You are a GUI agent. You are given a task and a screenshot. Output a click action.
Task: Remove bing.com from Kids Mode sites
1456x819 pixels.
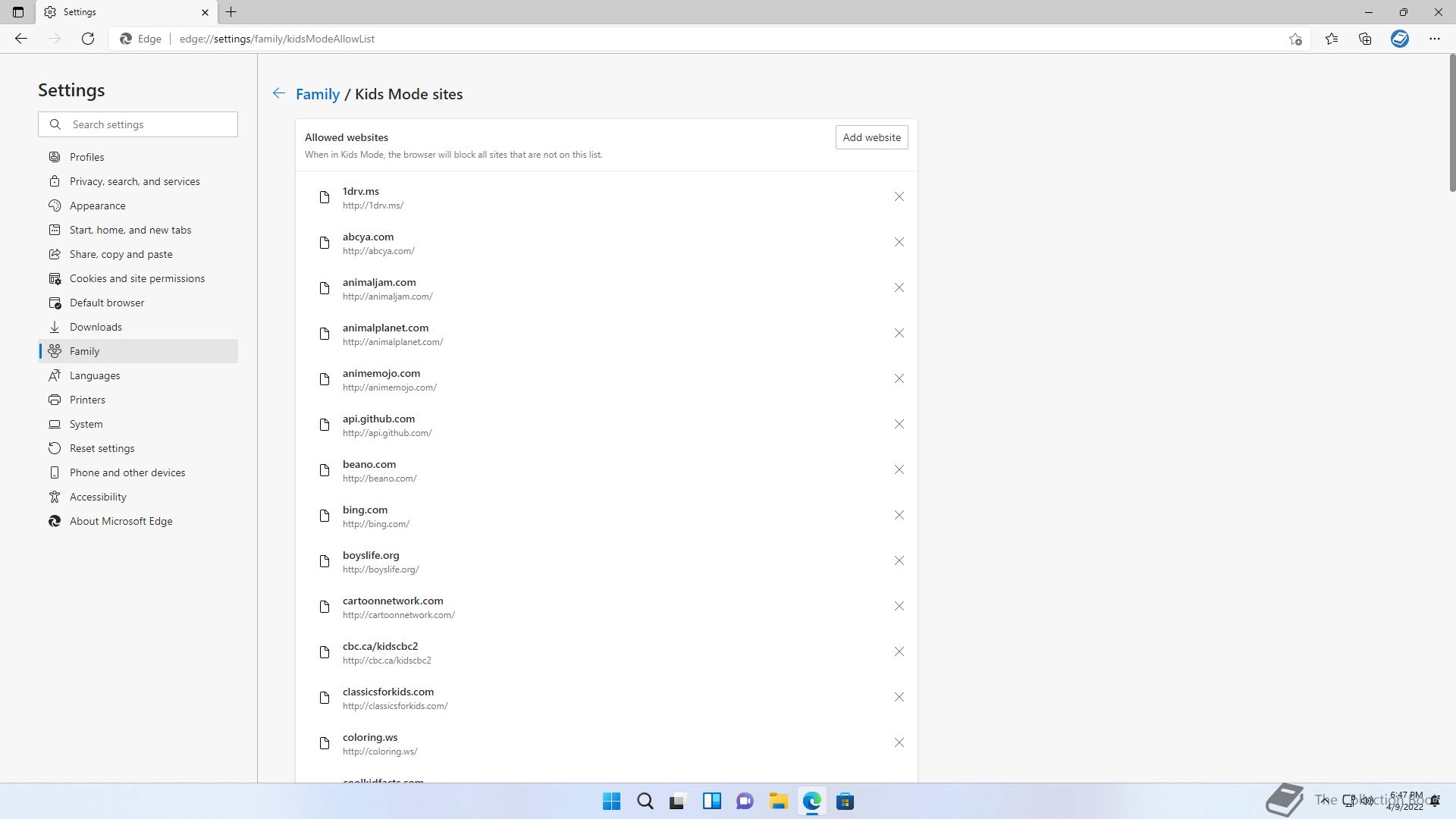[x=899, y=516]
